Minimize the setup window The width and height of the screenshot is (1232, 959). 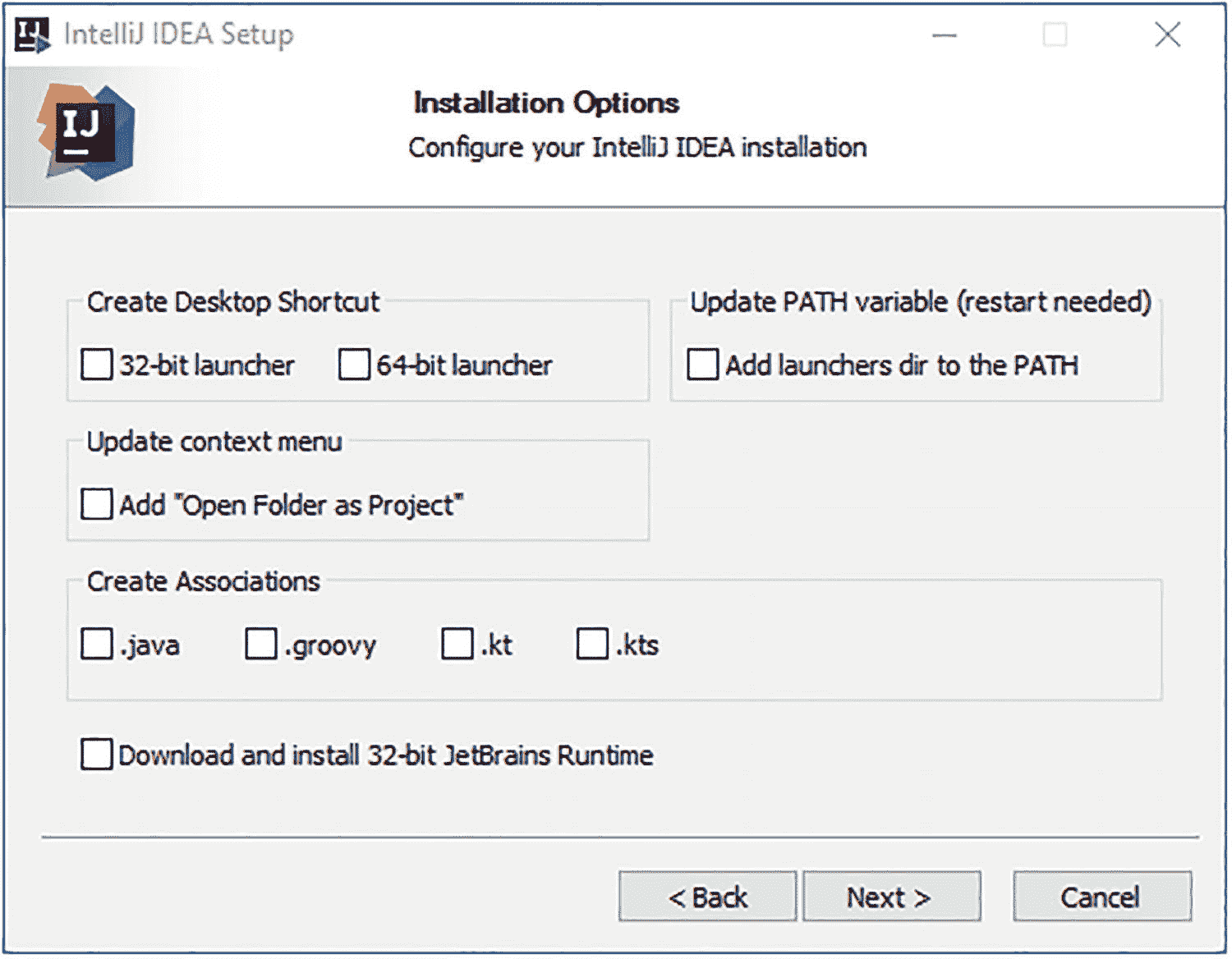(945, 35)
